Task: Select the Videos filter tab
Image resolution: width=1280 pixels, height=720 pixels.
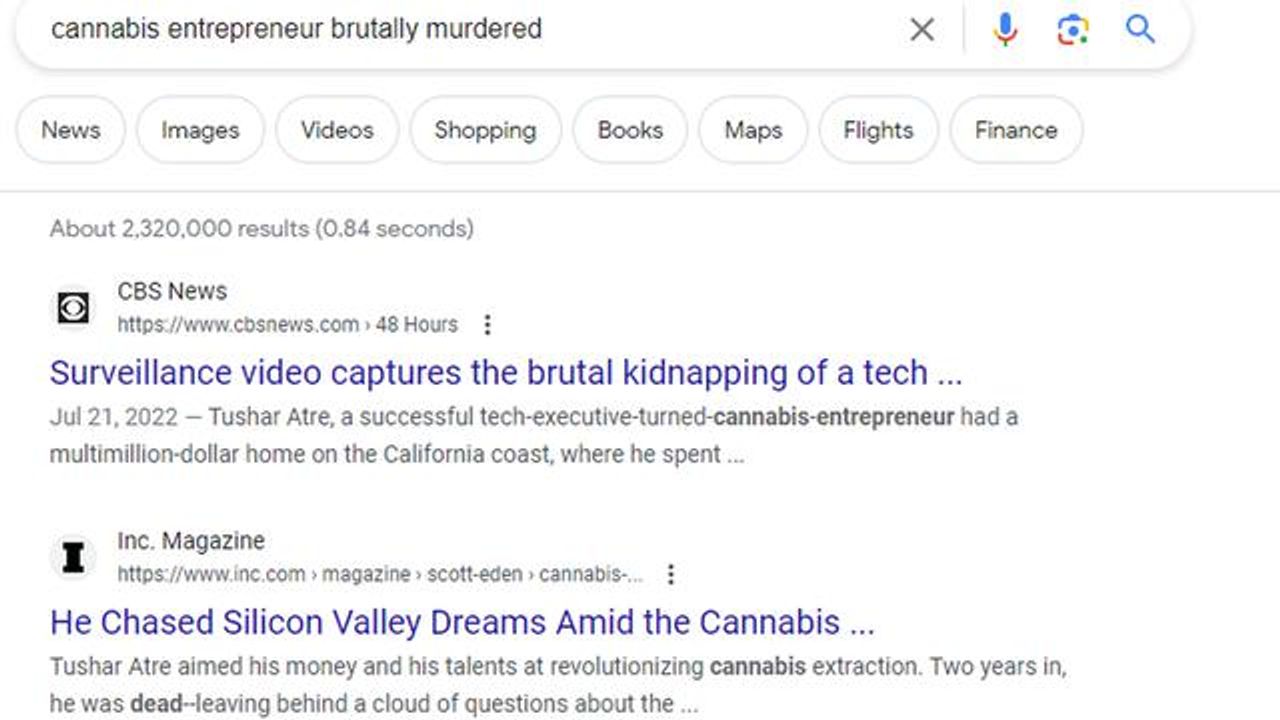Action: coord(337,130)
